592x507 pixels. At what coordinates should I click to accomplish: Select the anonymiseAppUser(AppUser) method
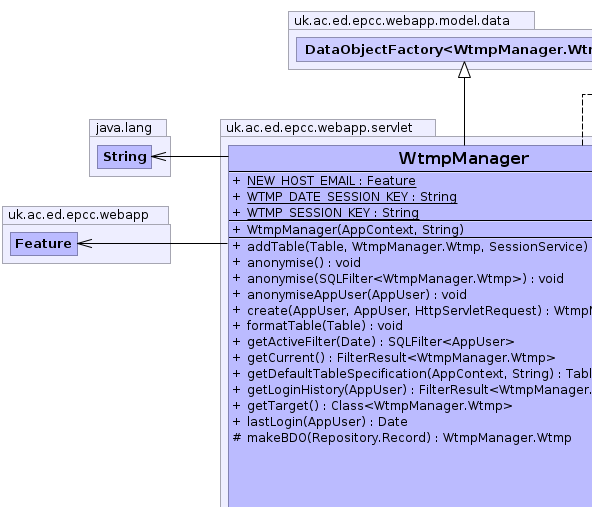pyautogui.click(x=357, y=294)
